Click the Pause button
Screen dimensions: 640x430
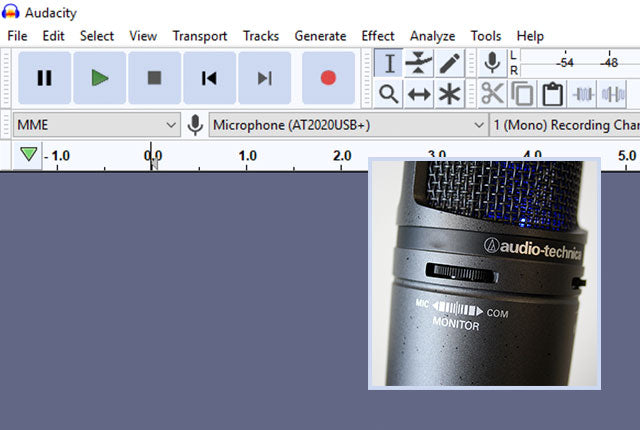pos(44,78)
